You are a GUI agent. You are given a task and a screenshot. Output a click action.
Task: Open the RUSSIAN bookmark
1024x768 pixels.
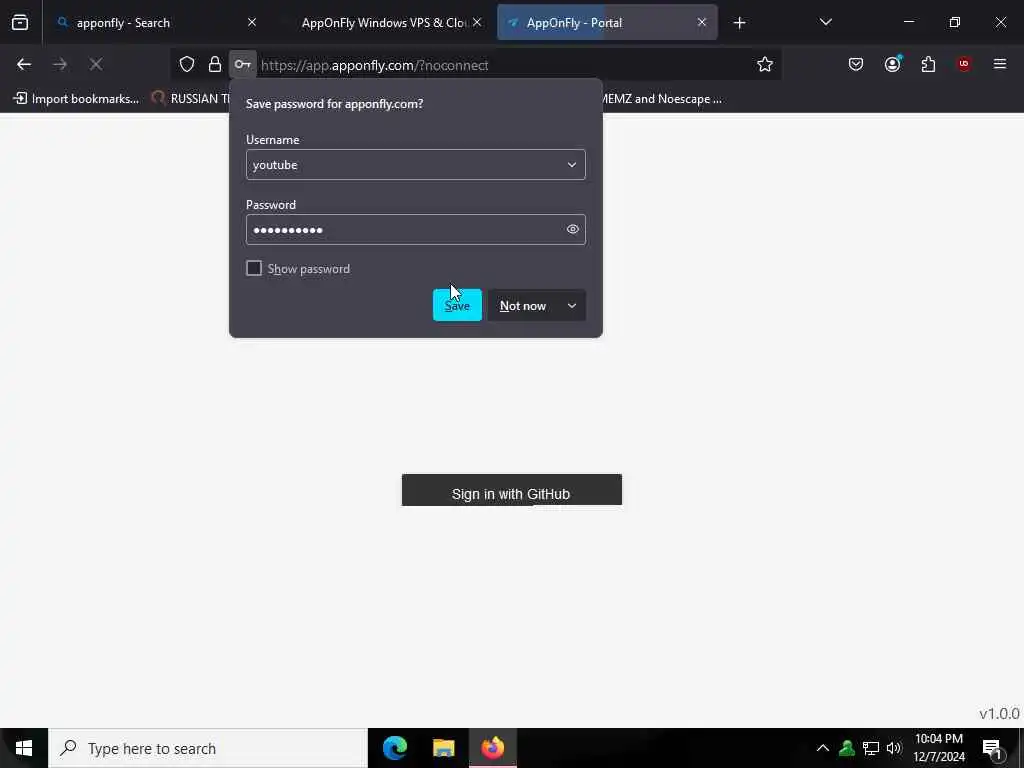click(x=191, y=99)
